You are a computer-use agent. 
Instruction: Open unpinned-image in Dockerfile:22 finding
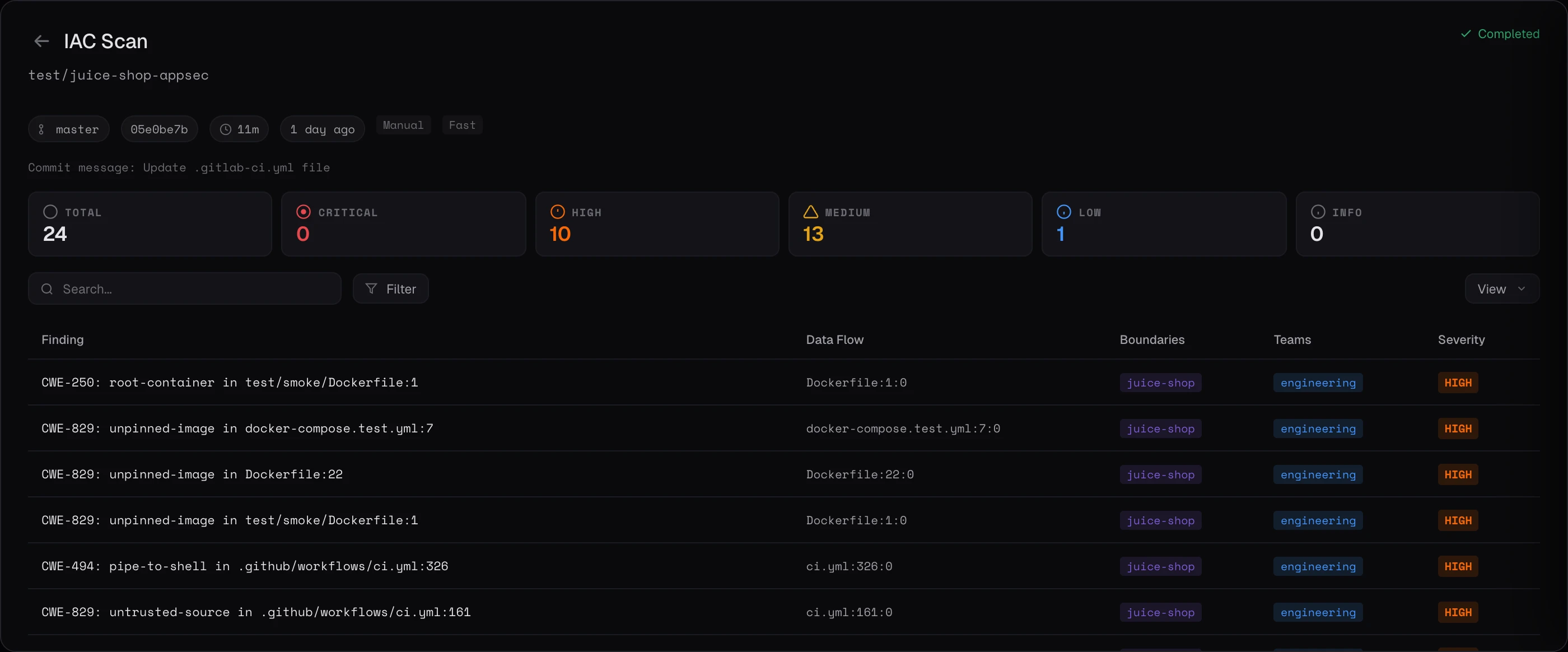[192, 474]
